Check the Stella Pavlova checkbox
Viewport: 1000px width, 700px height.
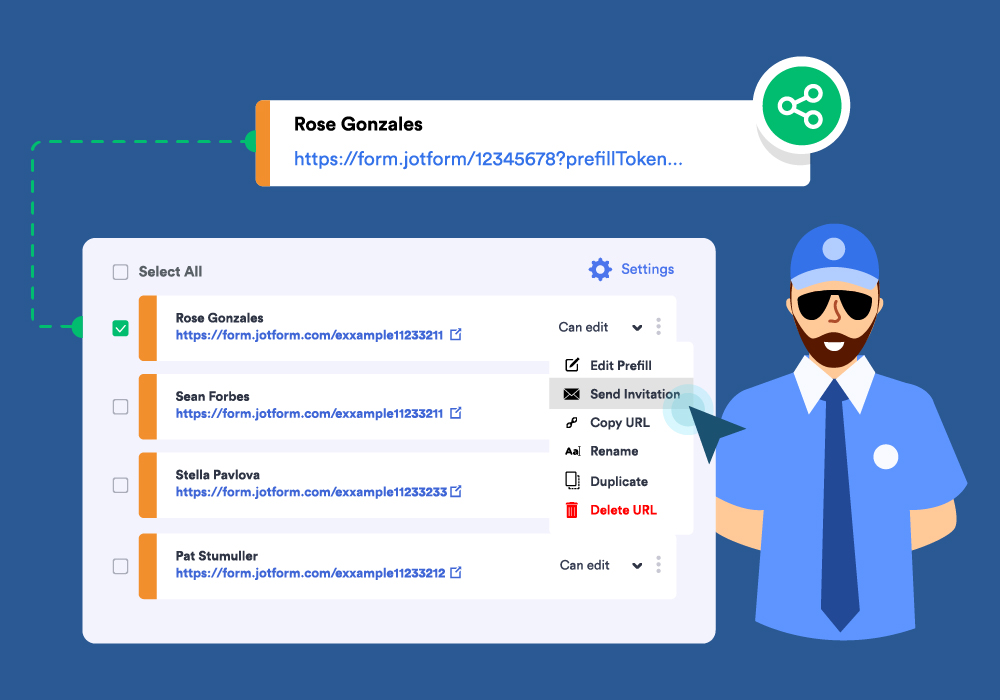point(121,485)
